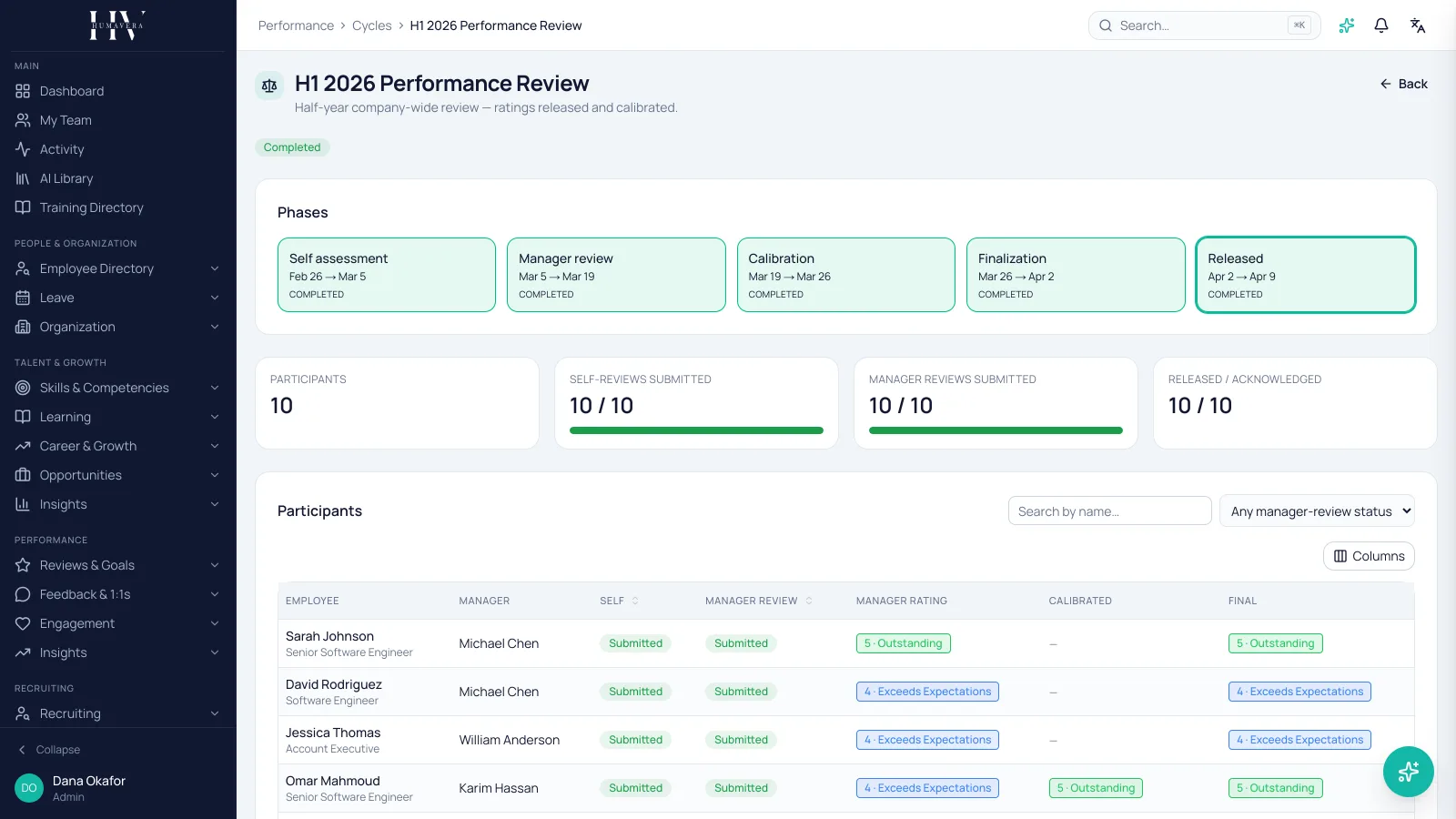Click self-reviews submitted progress bar
Image resolution: width=1456 pixels, height=819 pixels.
click(x=696, y=430)
